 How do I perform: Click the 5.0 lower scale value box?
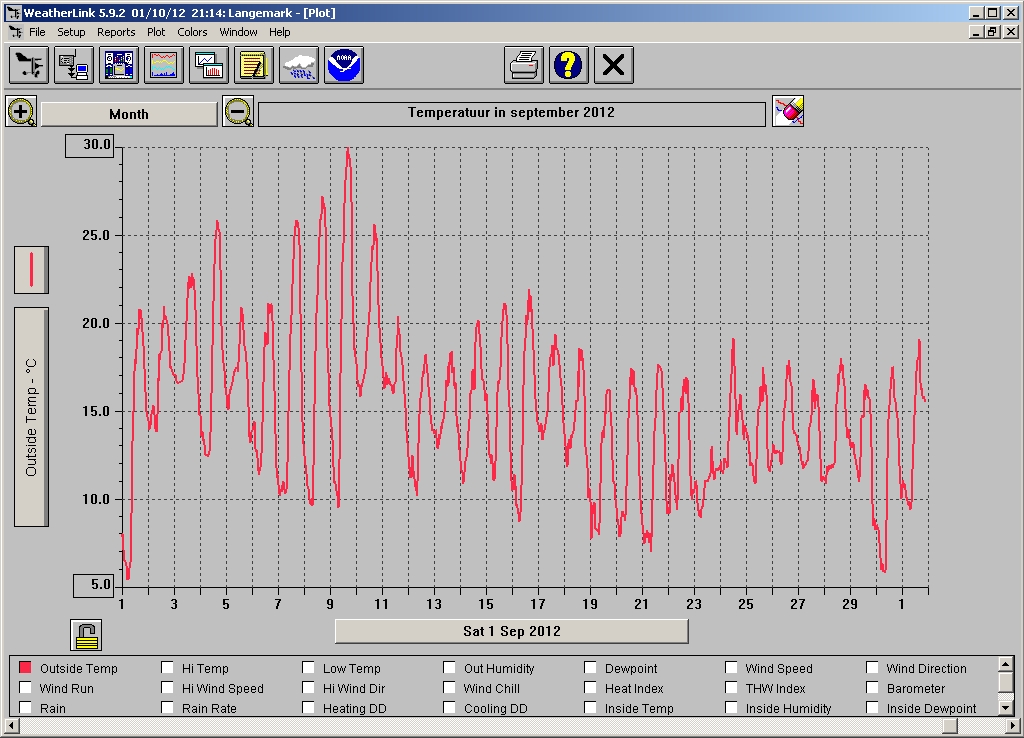coord(94,585)
